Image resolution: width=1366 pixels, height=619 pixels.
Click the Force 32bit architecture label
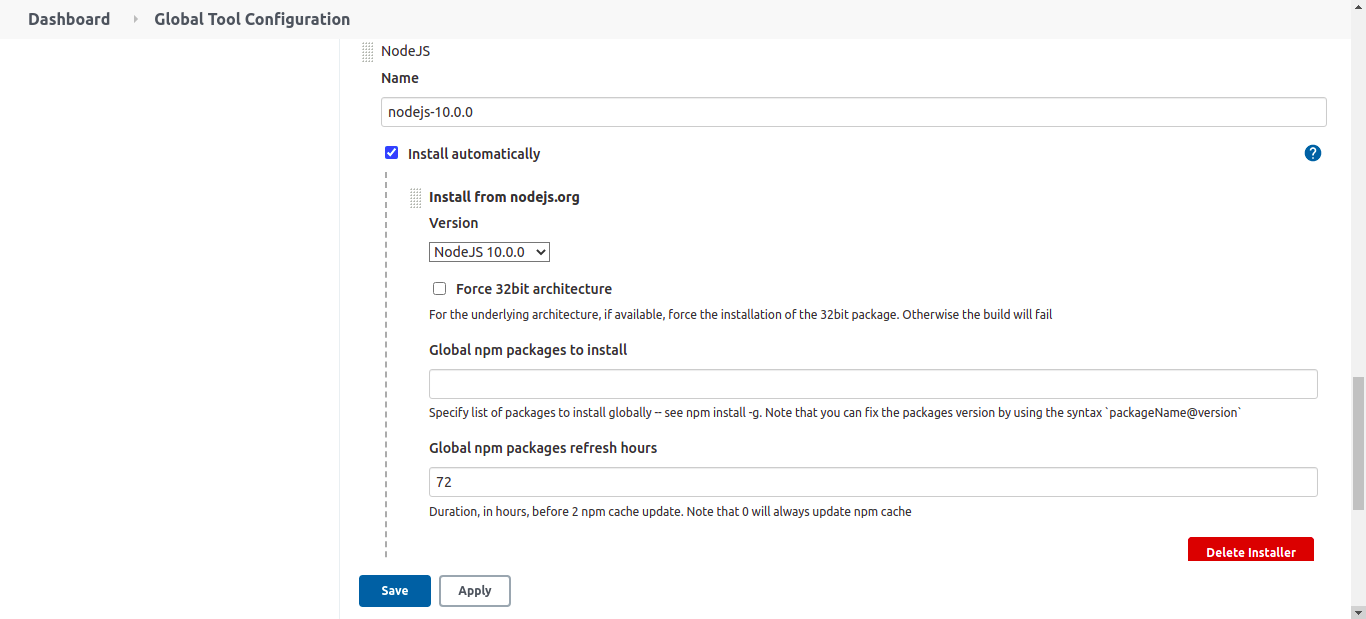(x=534, y=289)
